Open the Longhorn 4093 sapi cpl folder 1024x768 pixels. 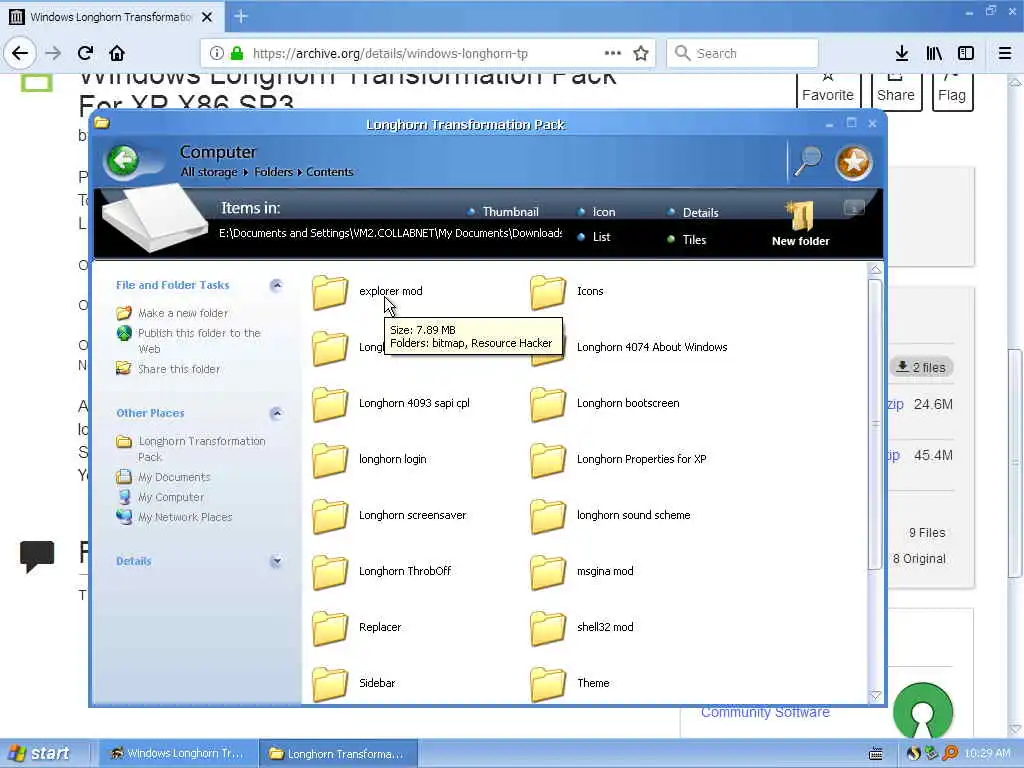click(391, 403)
